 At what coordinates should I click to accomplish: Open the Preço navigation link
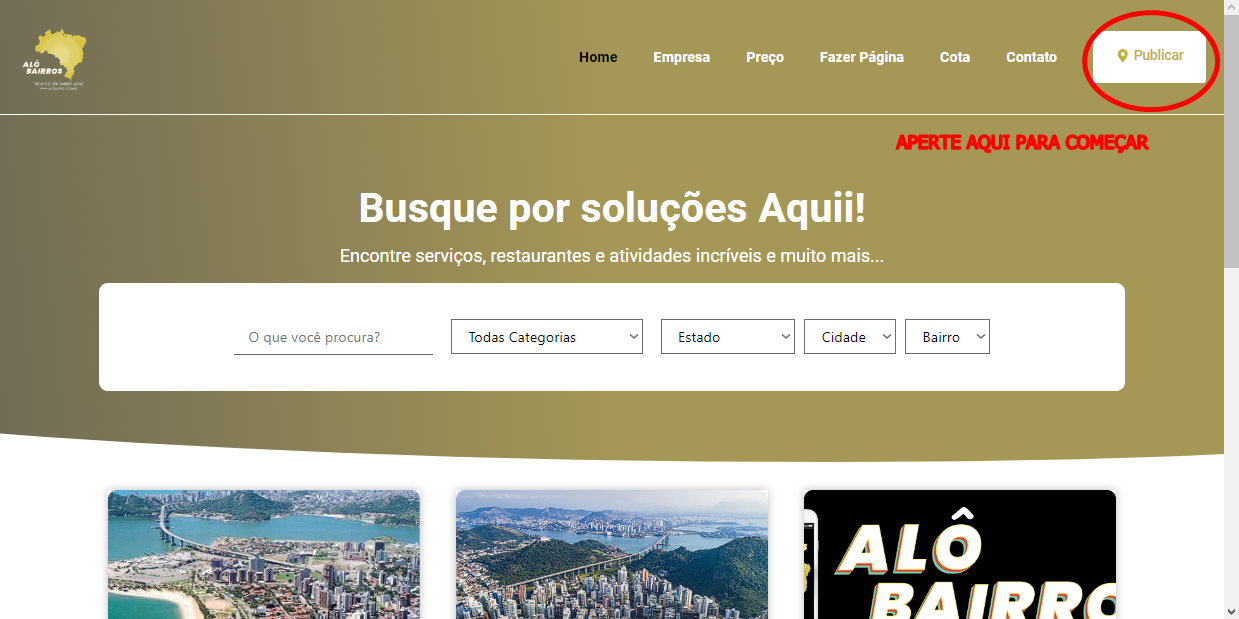[765, 57]
